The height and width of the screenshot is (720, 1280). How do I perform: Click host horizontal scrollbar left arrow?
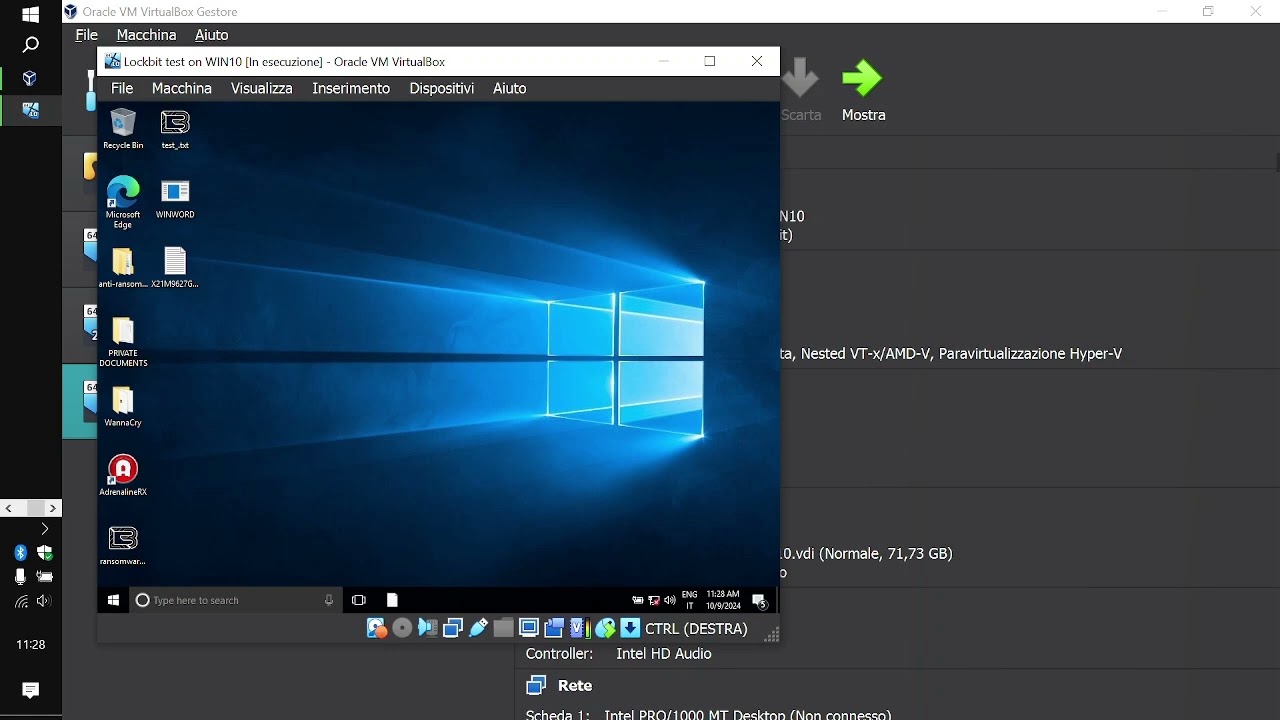coord(9,508)
